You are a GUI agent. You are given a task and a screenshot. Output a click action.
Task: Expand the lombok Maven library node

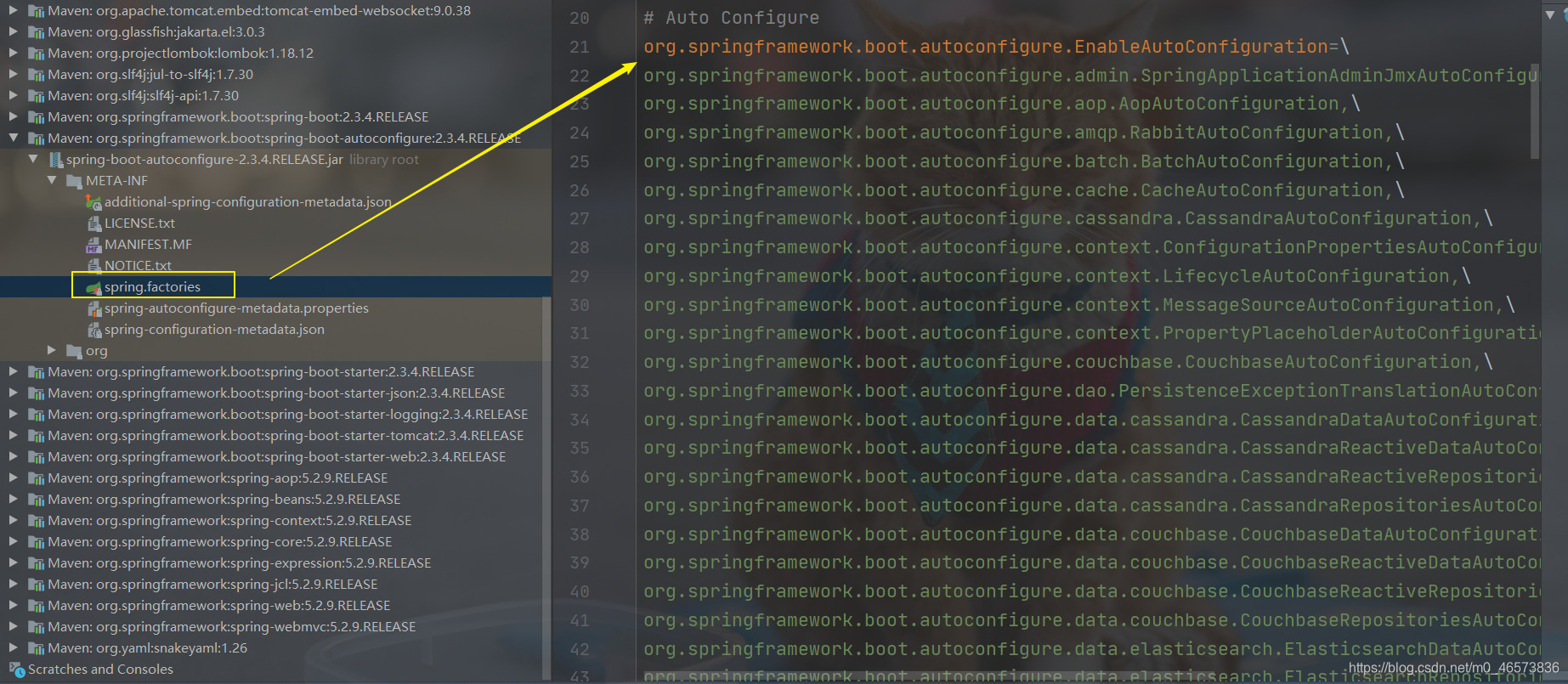click(13, 53)
